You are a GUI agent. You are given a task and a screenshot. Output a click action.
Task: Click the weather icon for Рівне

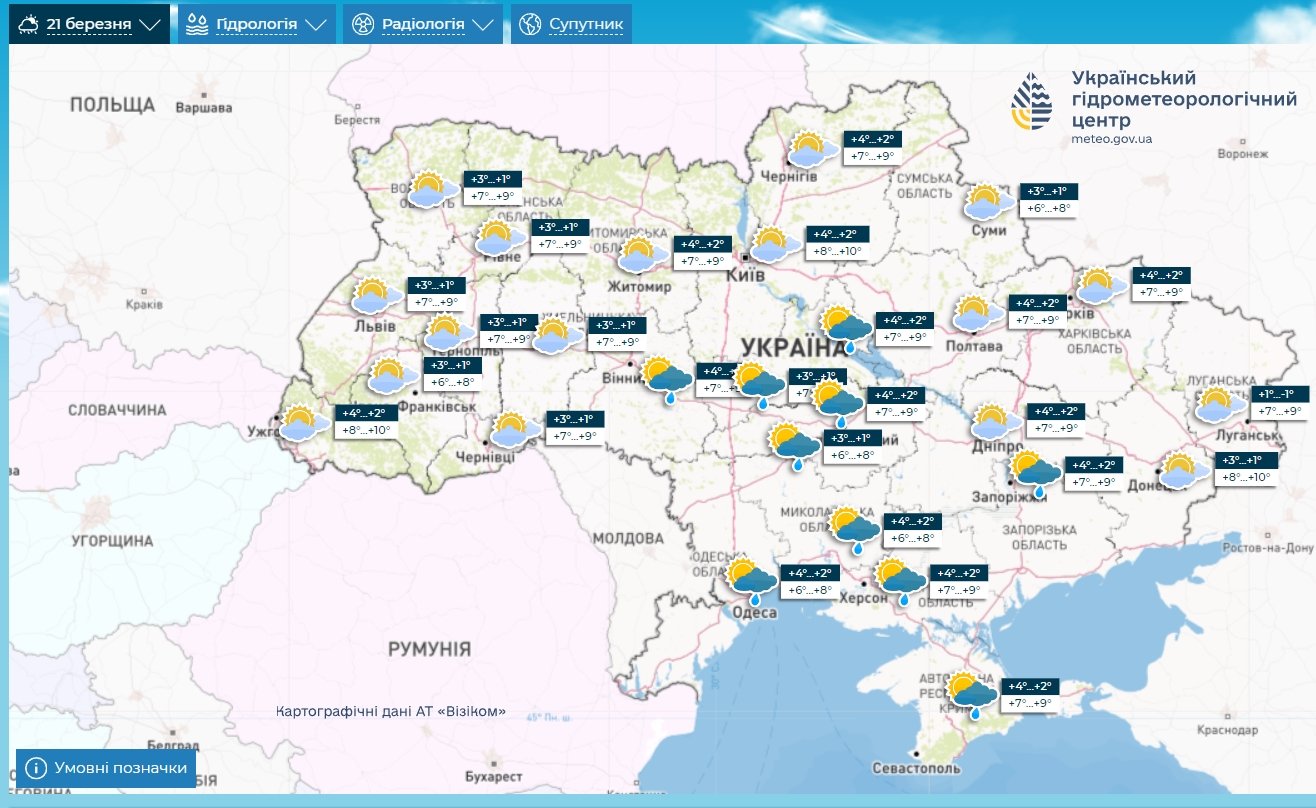click(499, 238)
